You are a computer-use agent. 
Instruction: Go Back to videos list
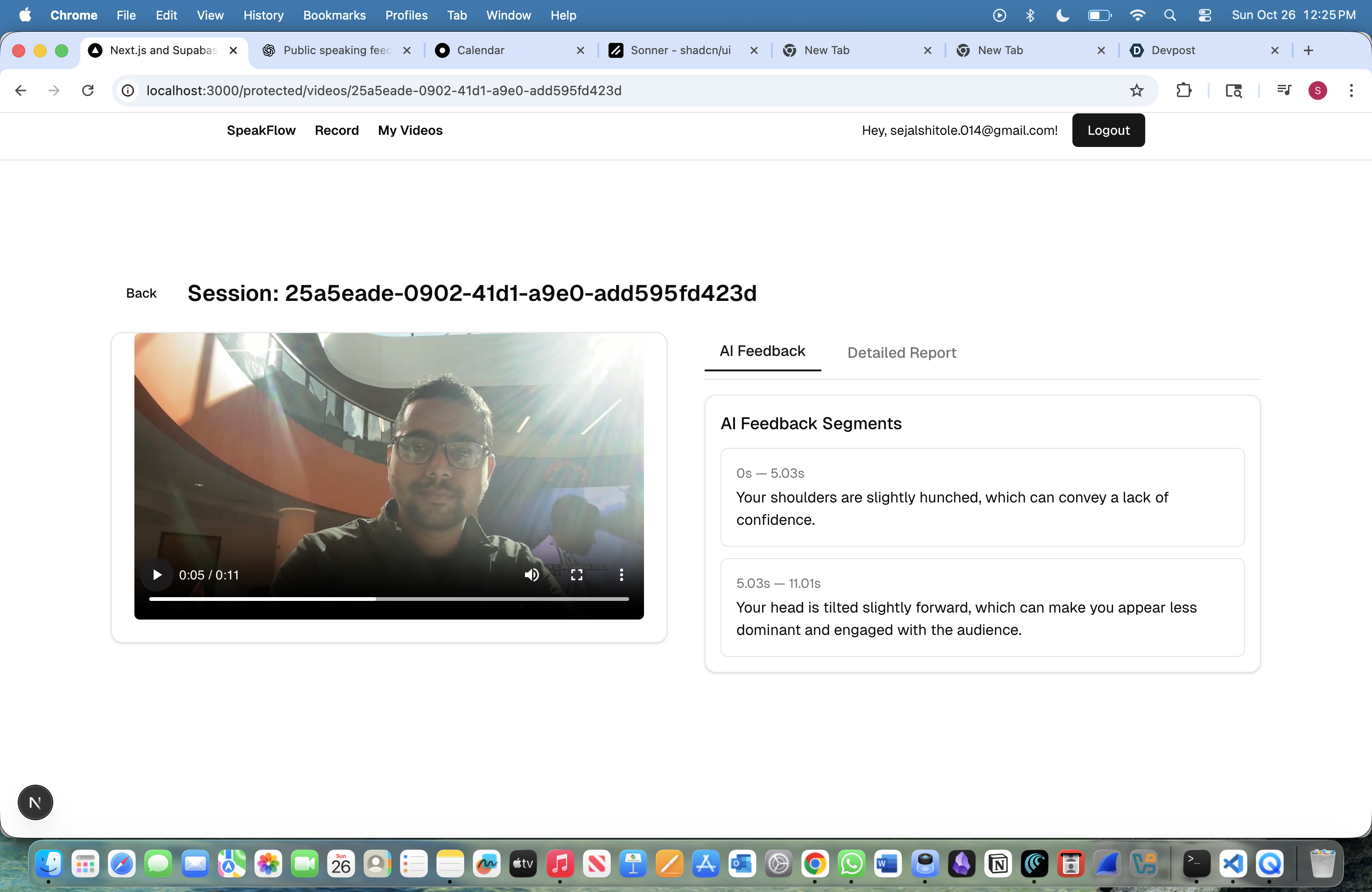pyautogui.click(x=141, y=293)
